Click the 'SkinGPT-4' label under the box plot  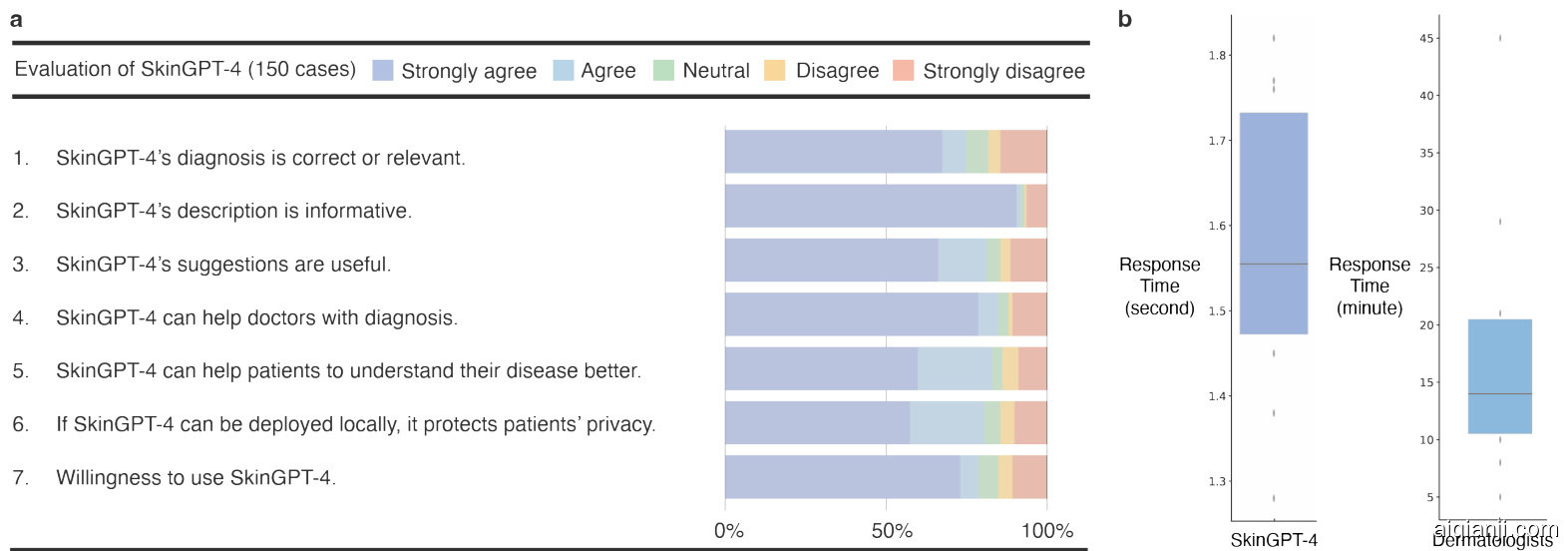(1274, 540)
